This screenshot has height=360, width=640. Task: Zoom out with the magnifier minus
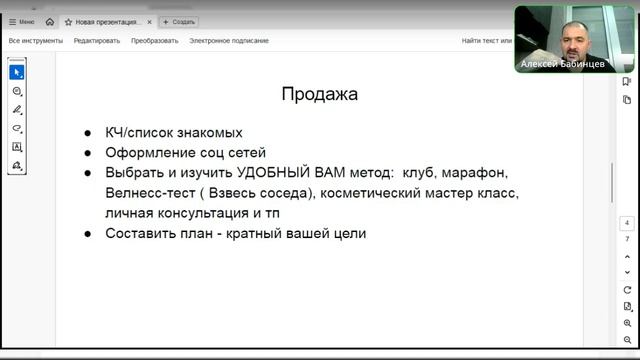627,340
